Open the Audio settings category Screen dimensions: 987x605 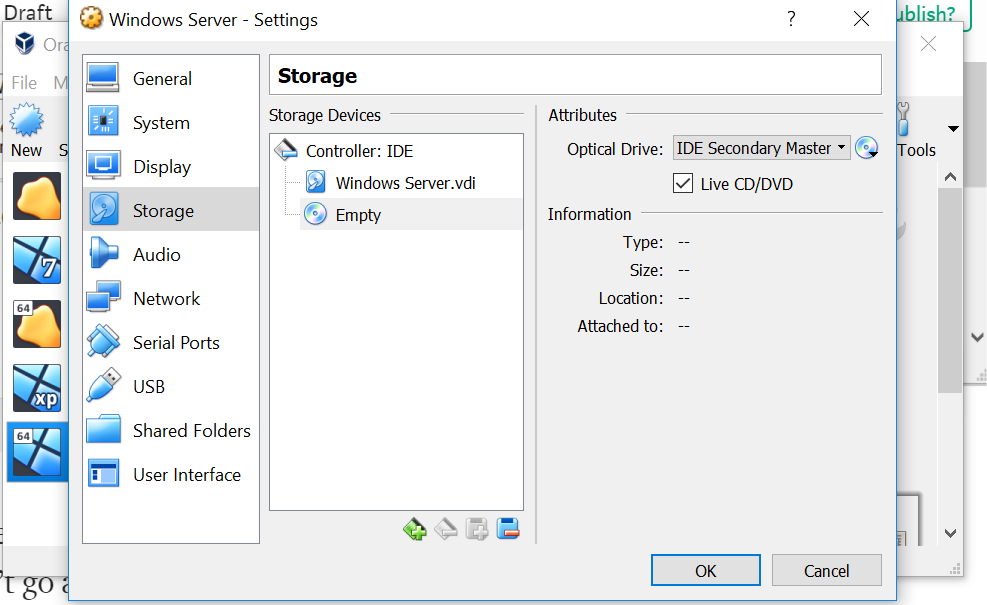pos(171,254)
